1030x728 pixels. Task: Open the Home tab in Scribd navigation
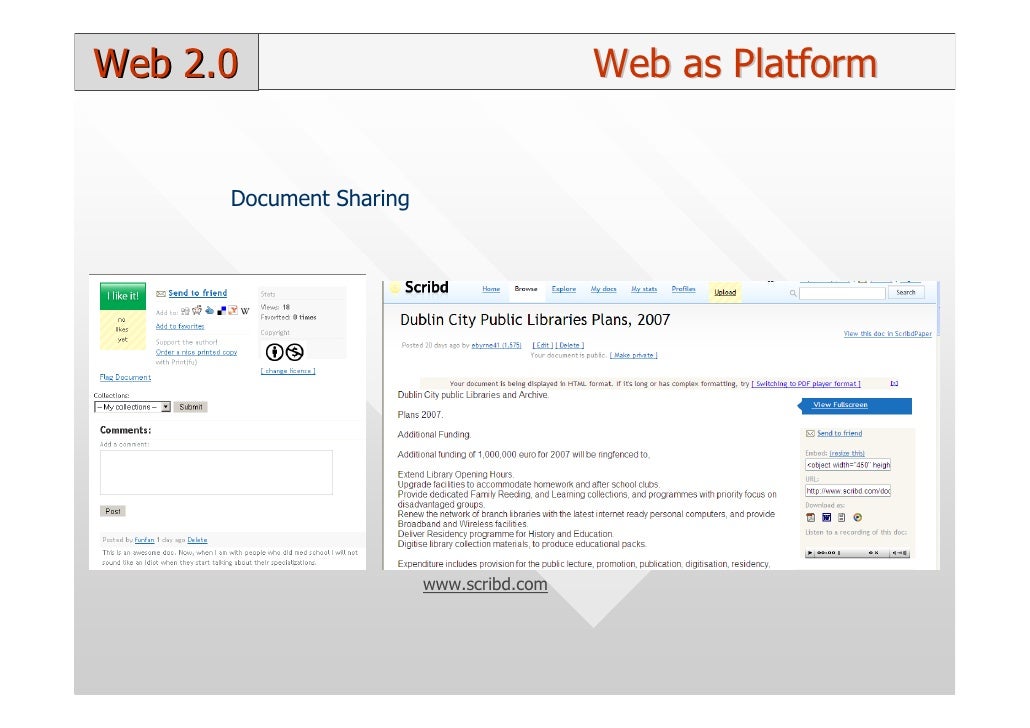[491, 289]
